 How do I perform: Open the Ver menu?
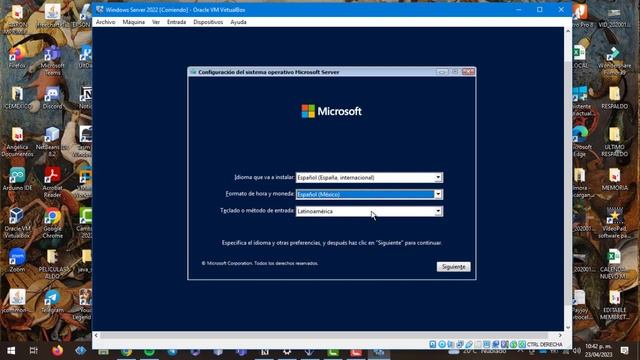click(156, 22)
